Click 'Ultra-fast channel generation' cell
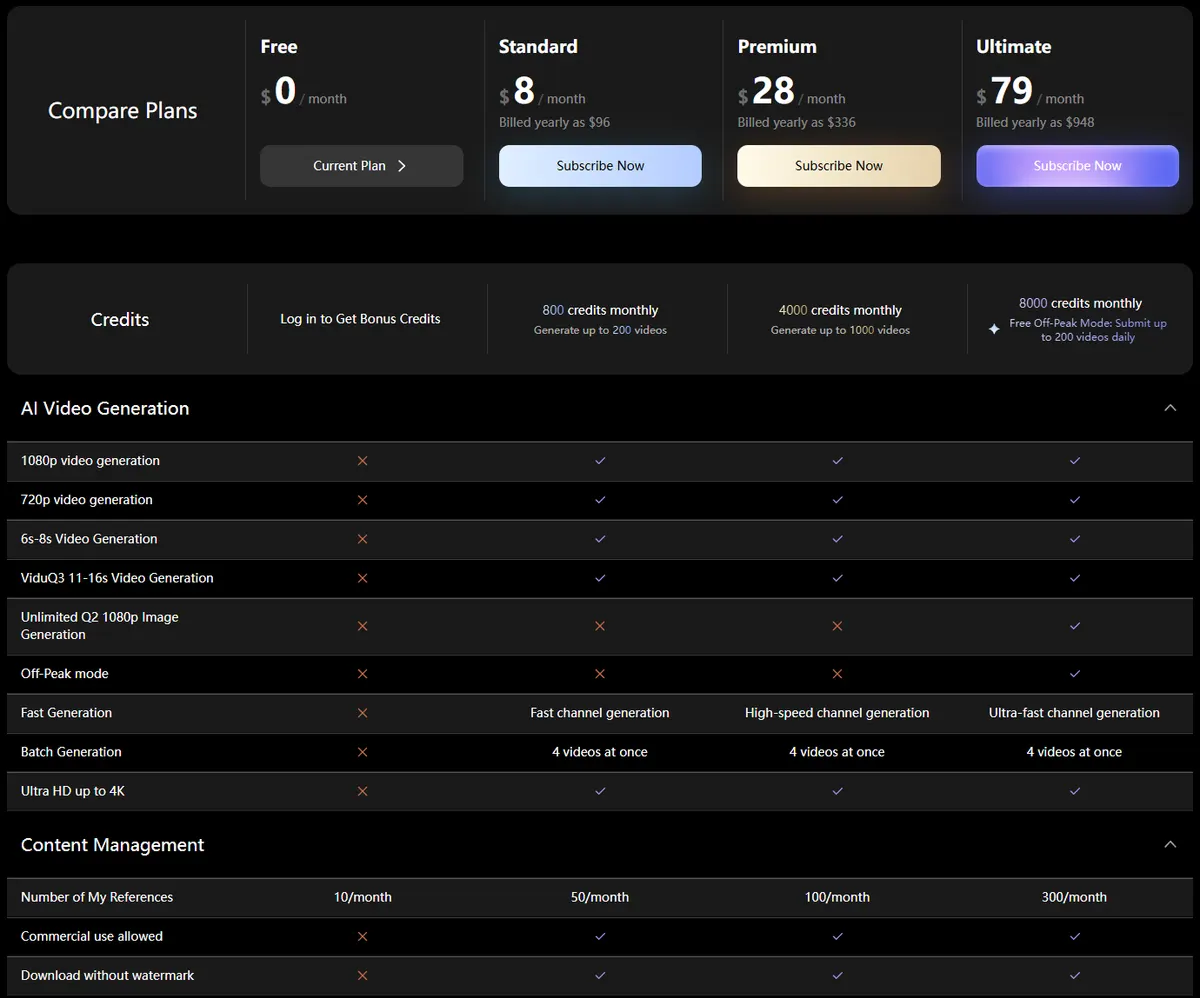This screenshot has width=1200, height=998. (1074, 713)
